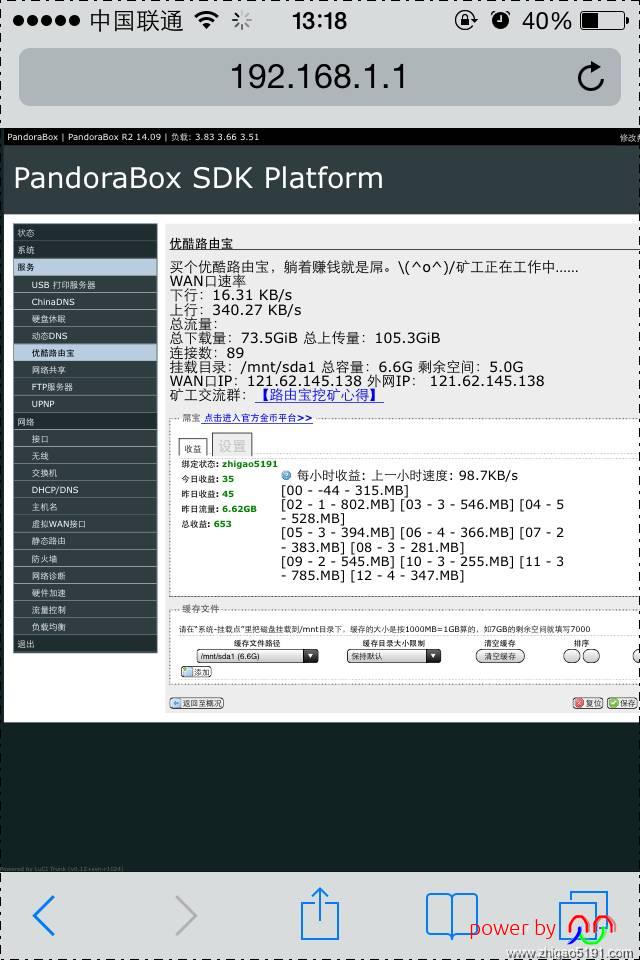Click PandoraBox SDK Platform title
The image size is (640, 960).
tap(198, 178)
